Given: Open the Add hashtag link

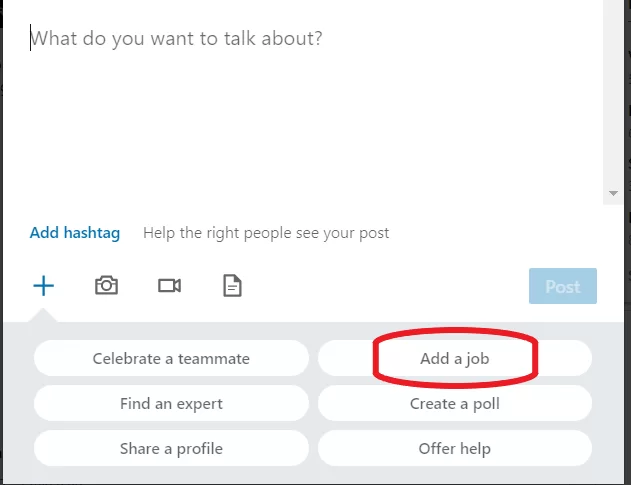Looking at the screenshot, I should [75, 233].
